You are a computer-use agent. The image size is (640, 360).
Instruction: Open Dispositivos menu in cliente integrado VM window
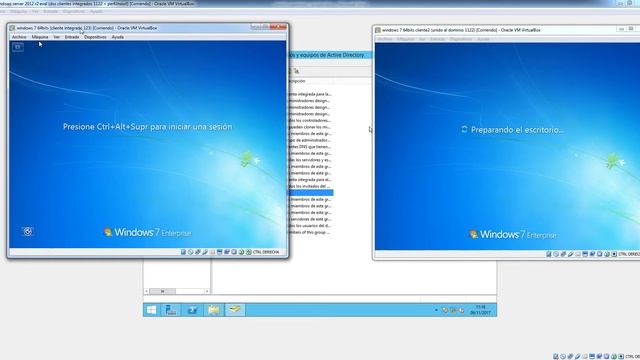click(x=95, y=37)
